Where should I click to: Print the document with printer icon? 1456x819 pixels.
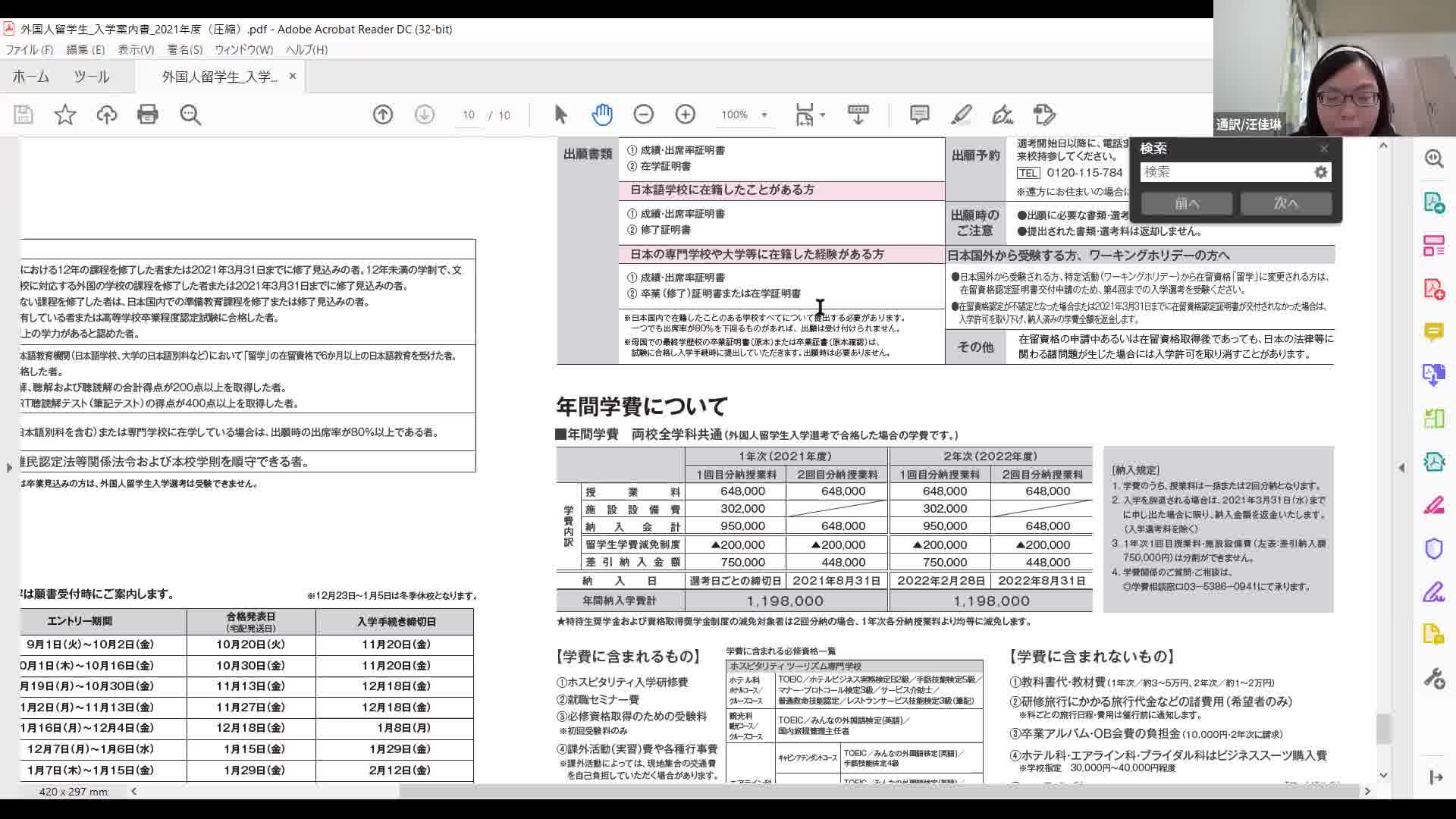148,115
